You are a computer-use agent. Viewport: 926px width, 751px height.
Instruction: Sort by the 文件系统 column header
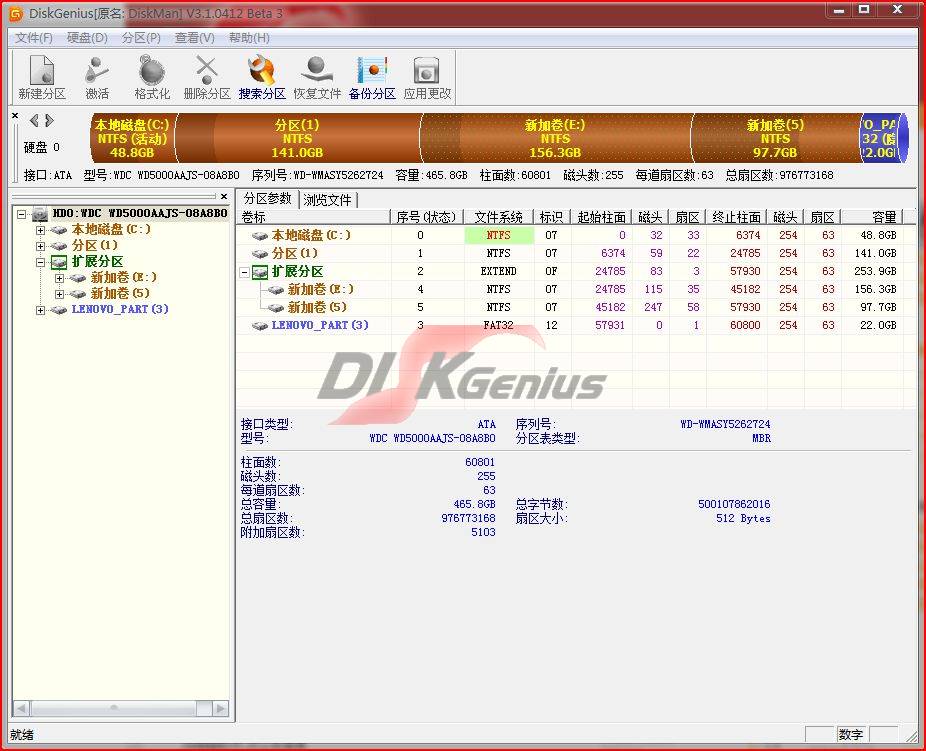(x=498, y=217)
